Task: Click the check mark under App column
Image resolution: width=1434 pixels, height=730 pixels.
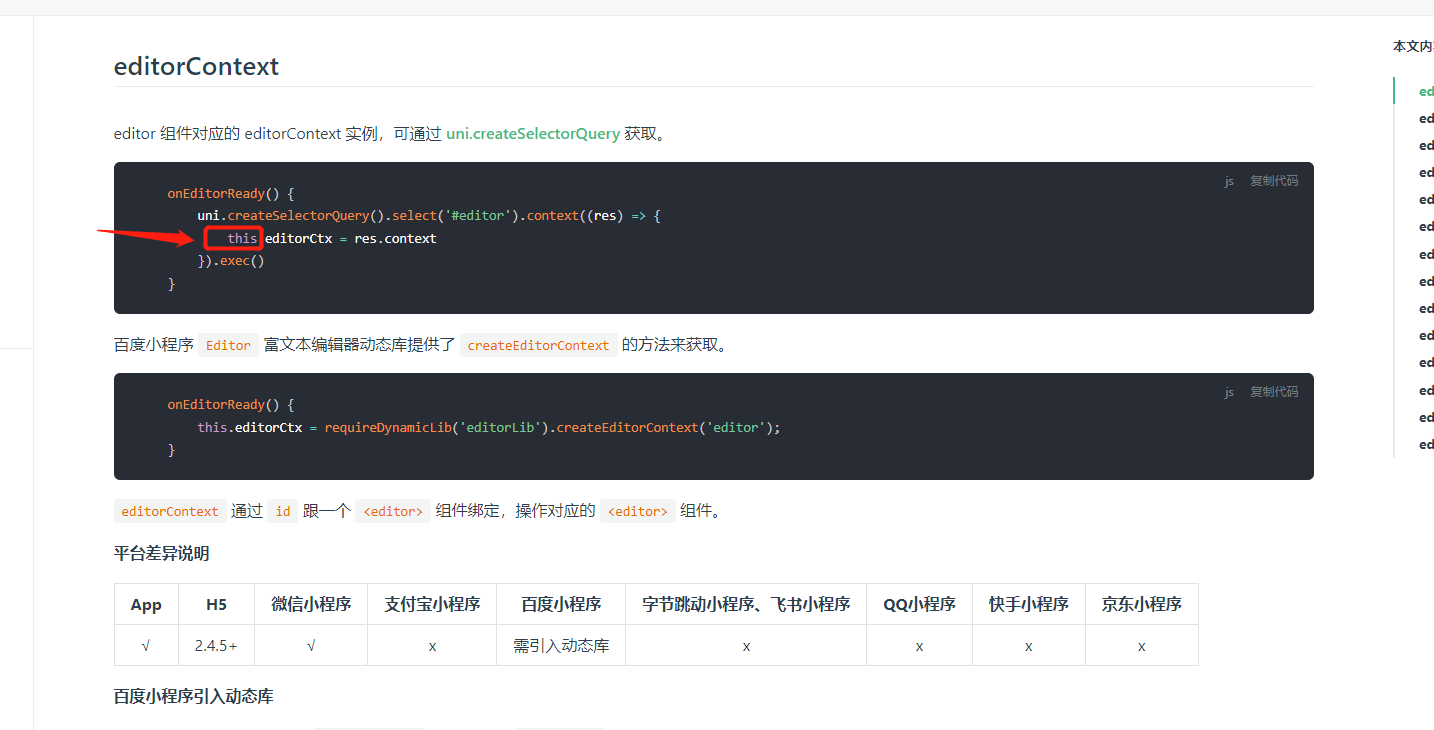Action: [x=146, y=646]
